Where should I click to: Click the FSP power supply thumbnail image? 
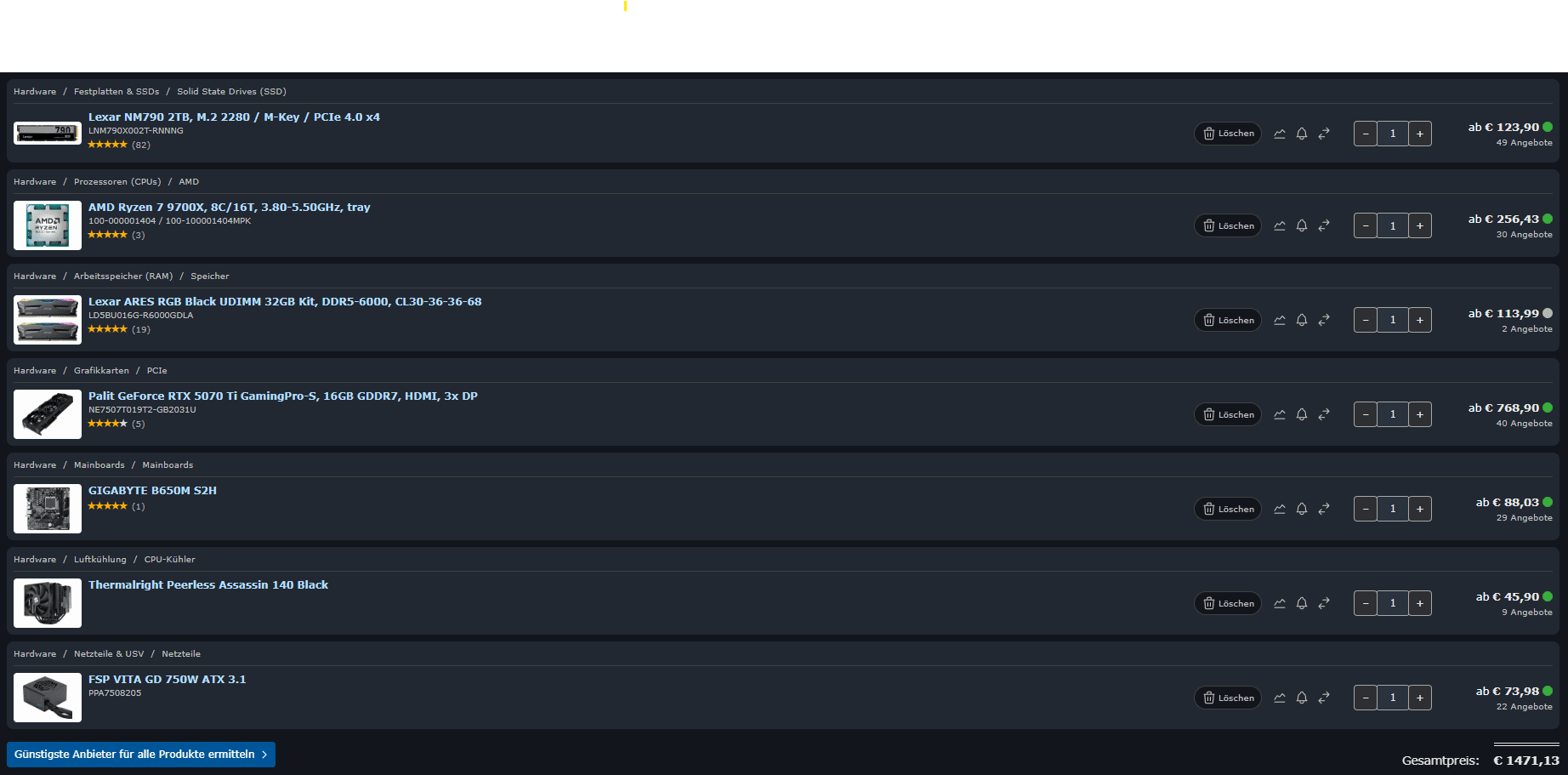pyautogui.click(x=48, y=698)
